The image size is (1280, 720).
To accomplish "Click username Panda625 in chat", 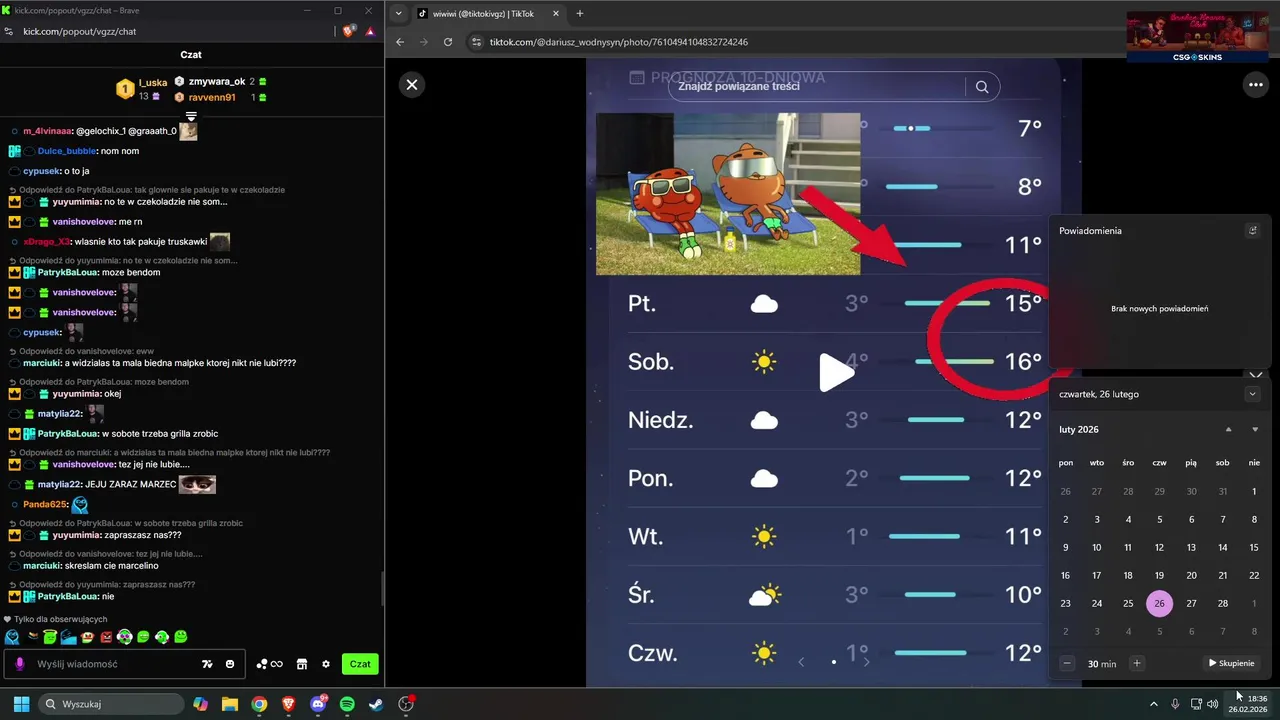I will point(44,505).
